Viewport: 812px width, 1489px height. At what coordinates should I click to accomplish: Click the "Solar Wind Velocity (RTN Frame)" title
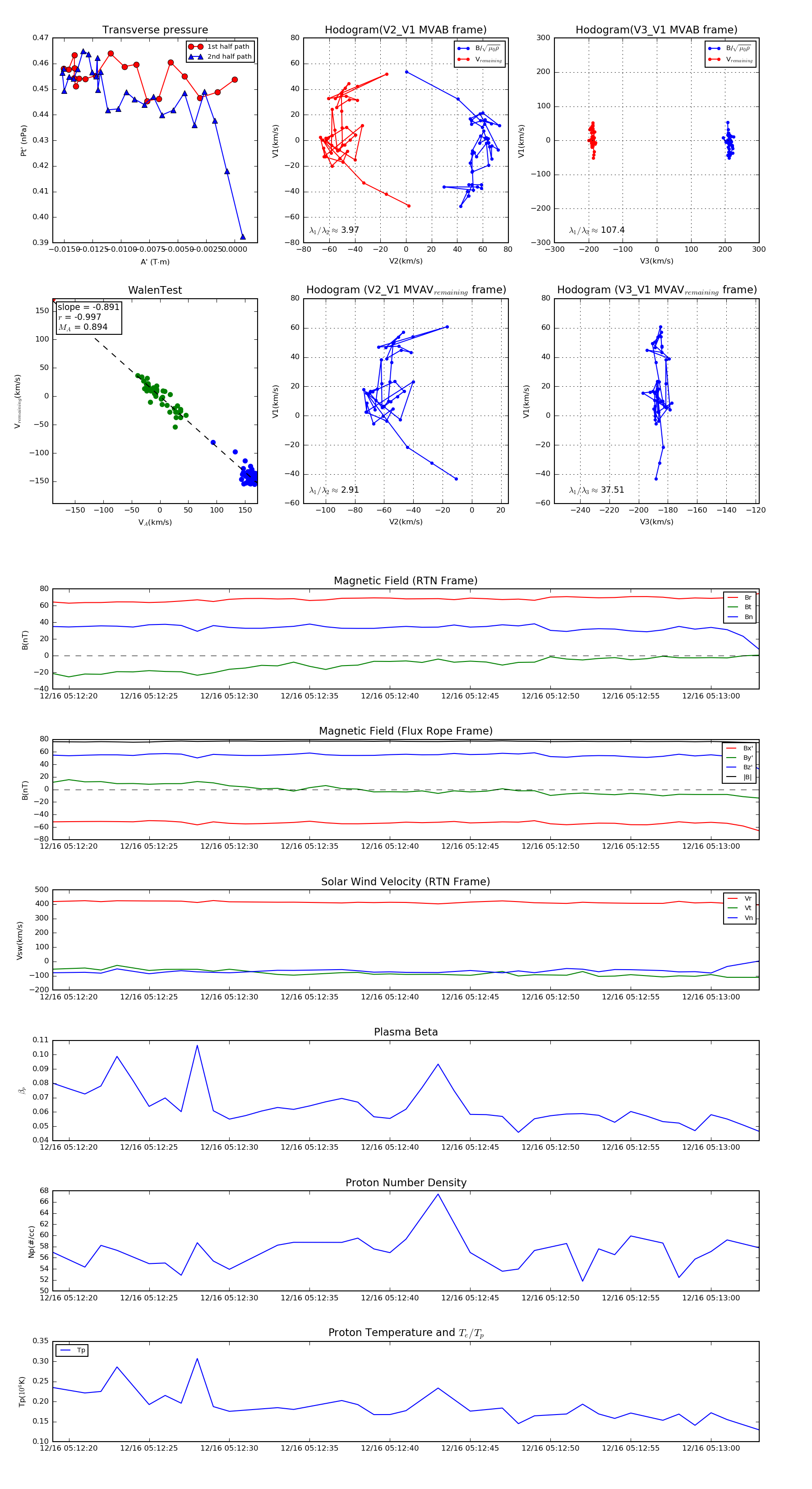(x=406, y=882)
